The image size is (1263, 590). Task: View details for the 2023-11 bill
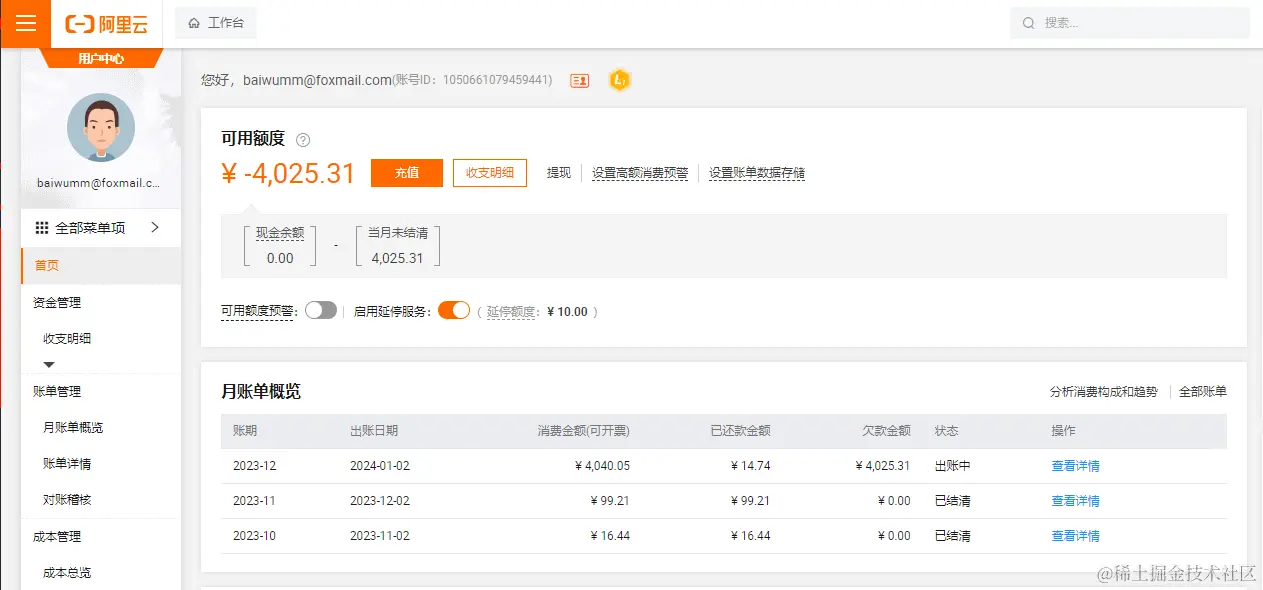1075,501
